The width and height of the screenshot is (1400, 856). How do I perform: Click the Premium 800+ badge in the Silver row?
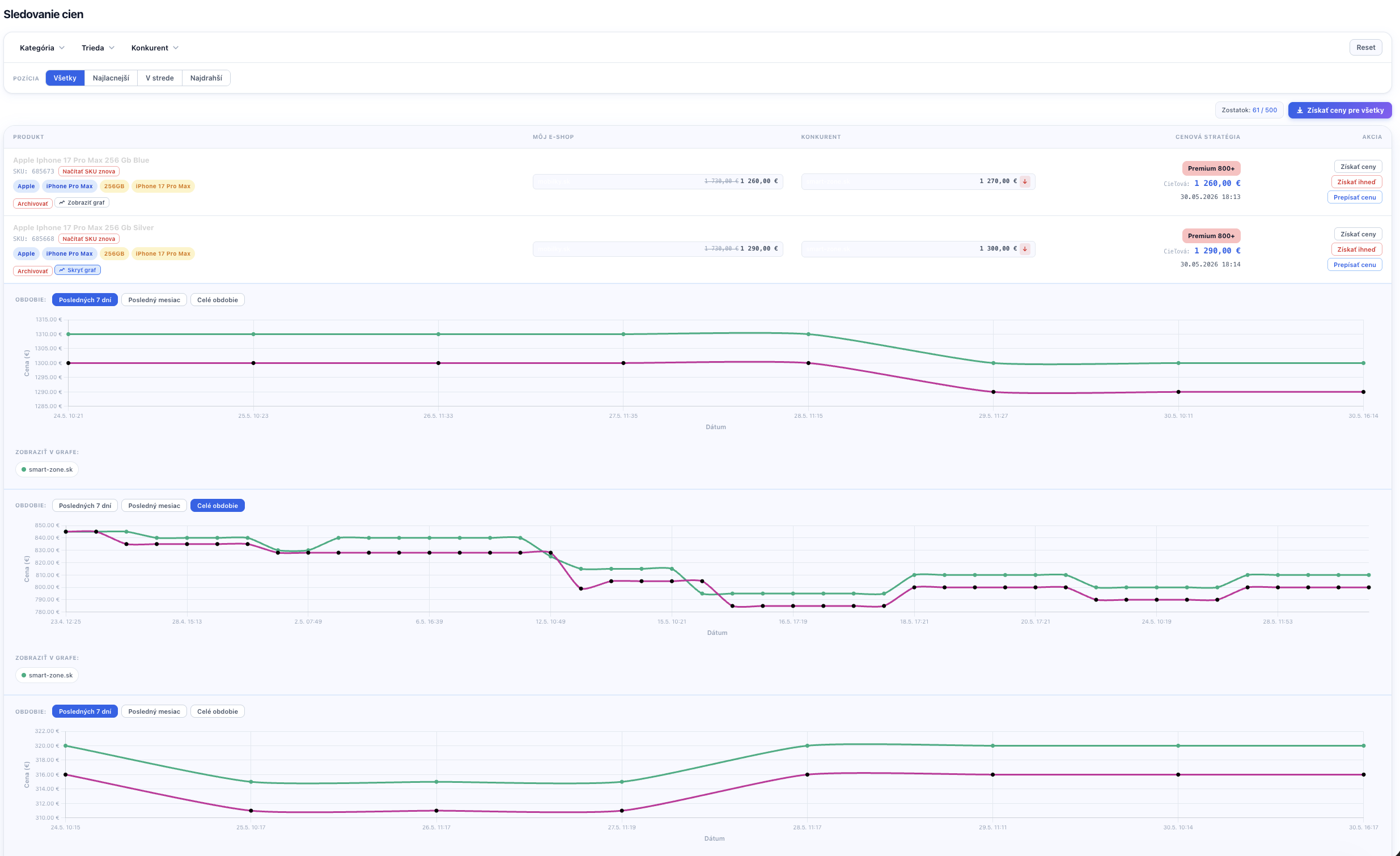click(1211, 236)
